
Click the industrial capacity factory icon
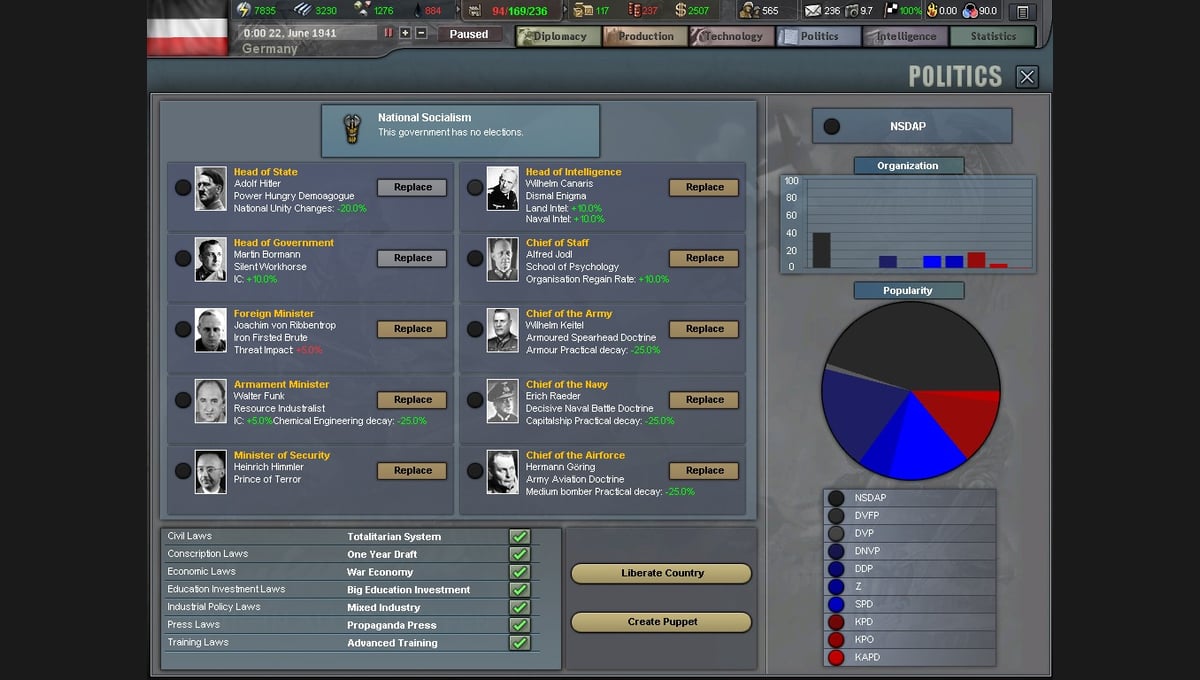click(x=474, y=11)
